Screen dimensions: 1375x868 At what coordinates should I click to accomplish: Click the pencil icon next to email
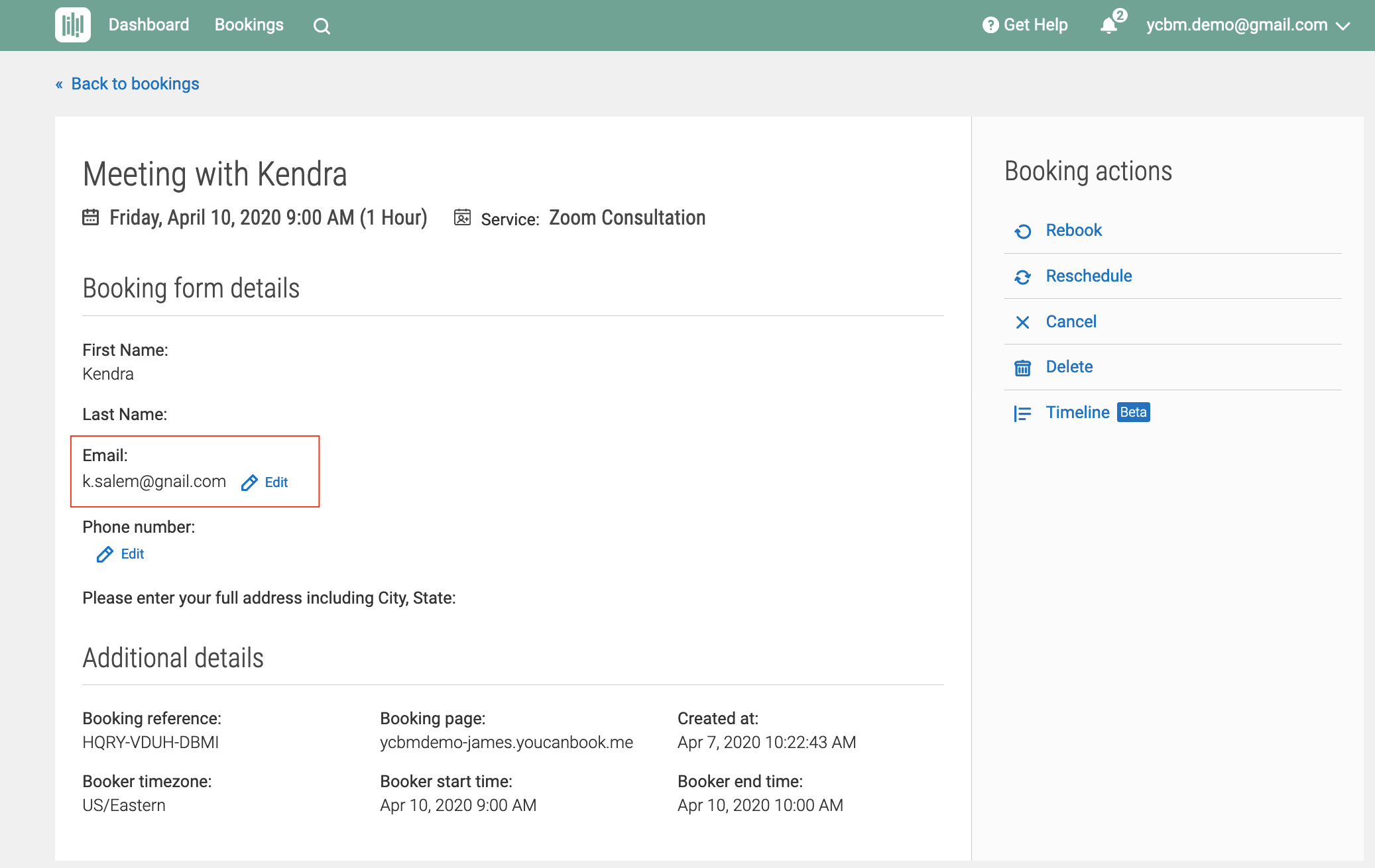249,482
